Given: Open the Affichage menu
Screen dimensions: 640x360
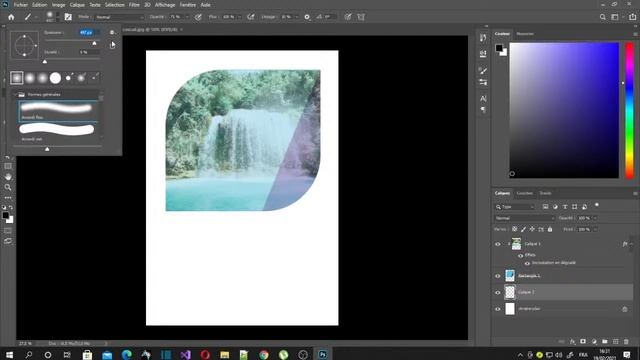Looking at the screenshot, I should (x=165, y=5).
